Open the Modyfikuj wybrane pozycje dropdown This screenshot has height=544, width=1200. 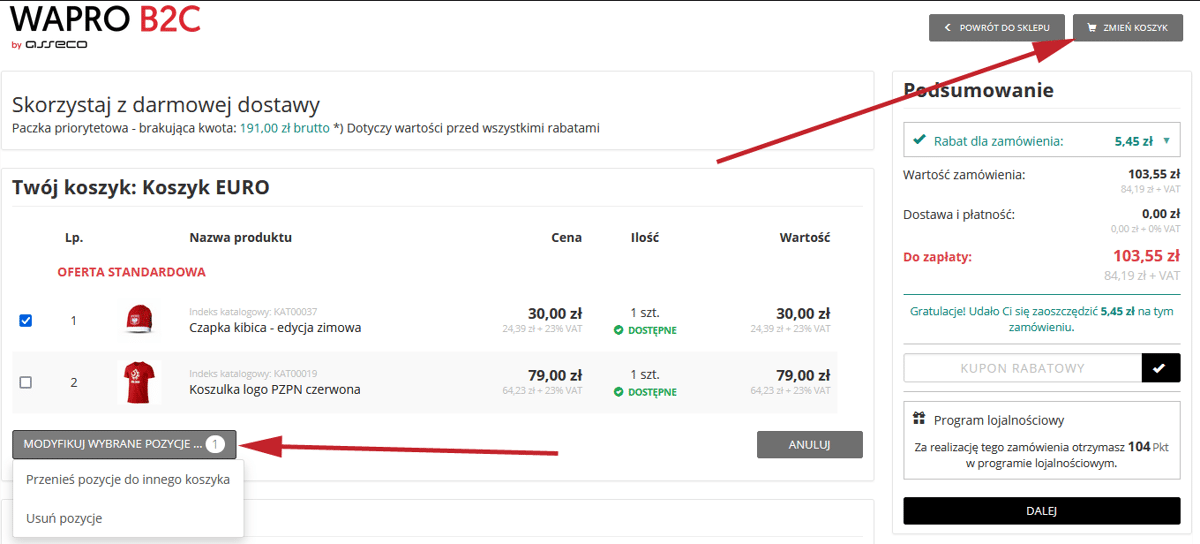tap(125, 444)
